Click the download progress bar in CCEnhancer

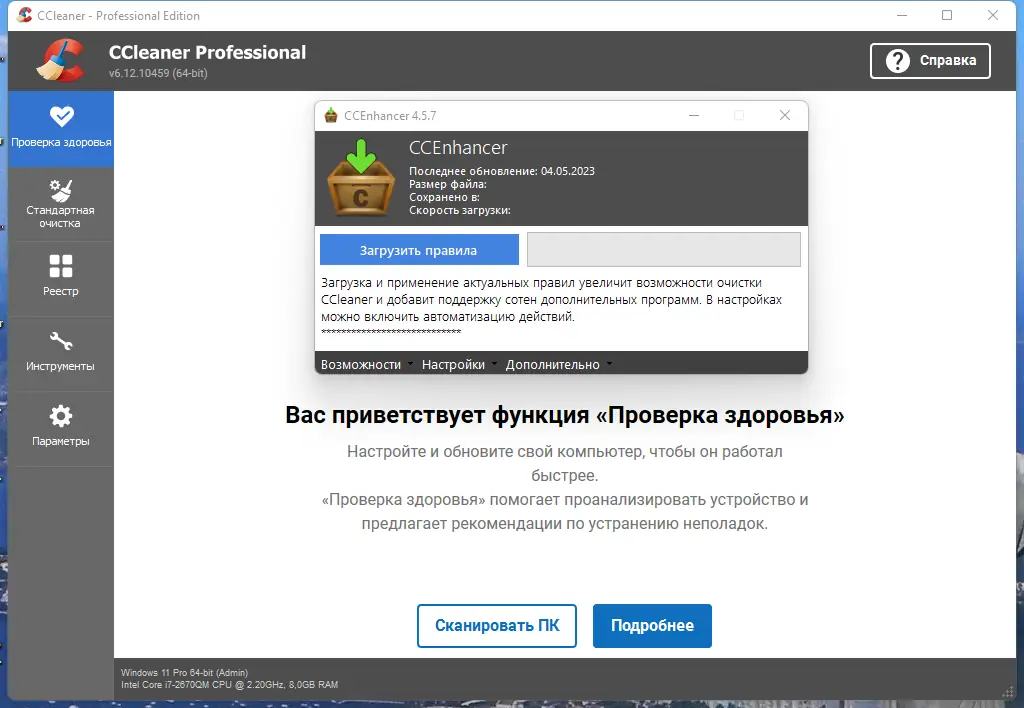663,248
